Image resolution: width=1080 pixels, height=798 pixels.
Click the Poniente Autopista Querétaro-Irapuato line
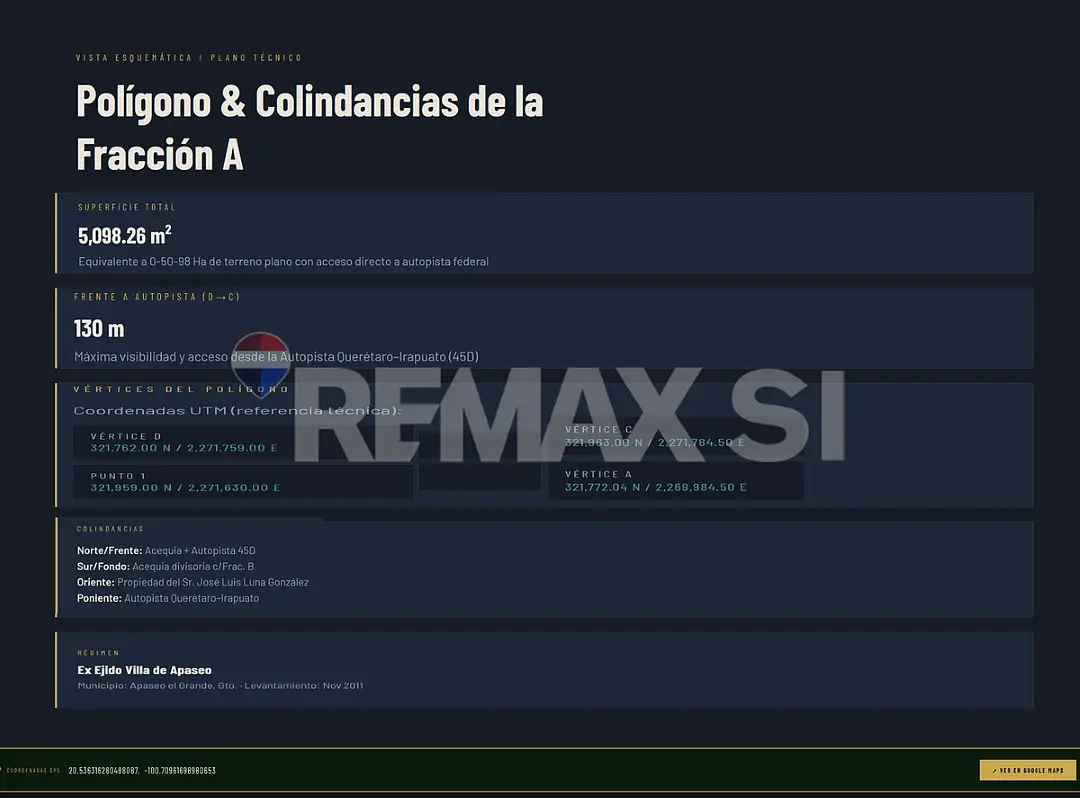[x=168, y=598]
